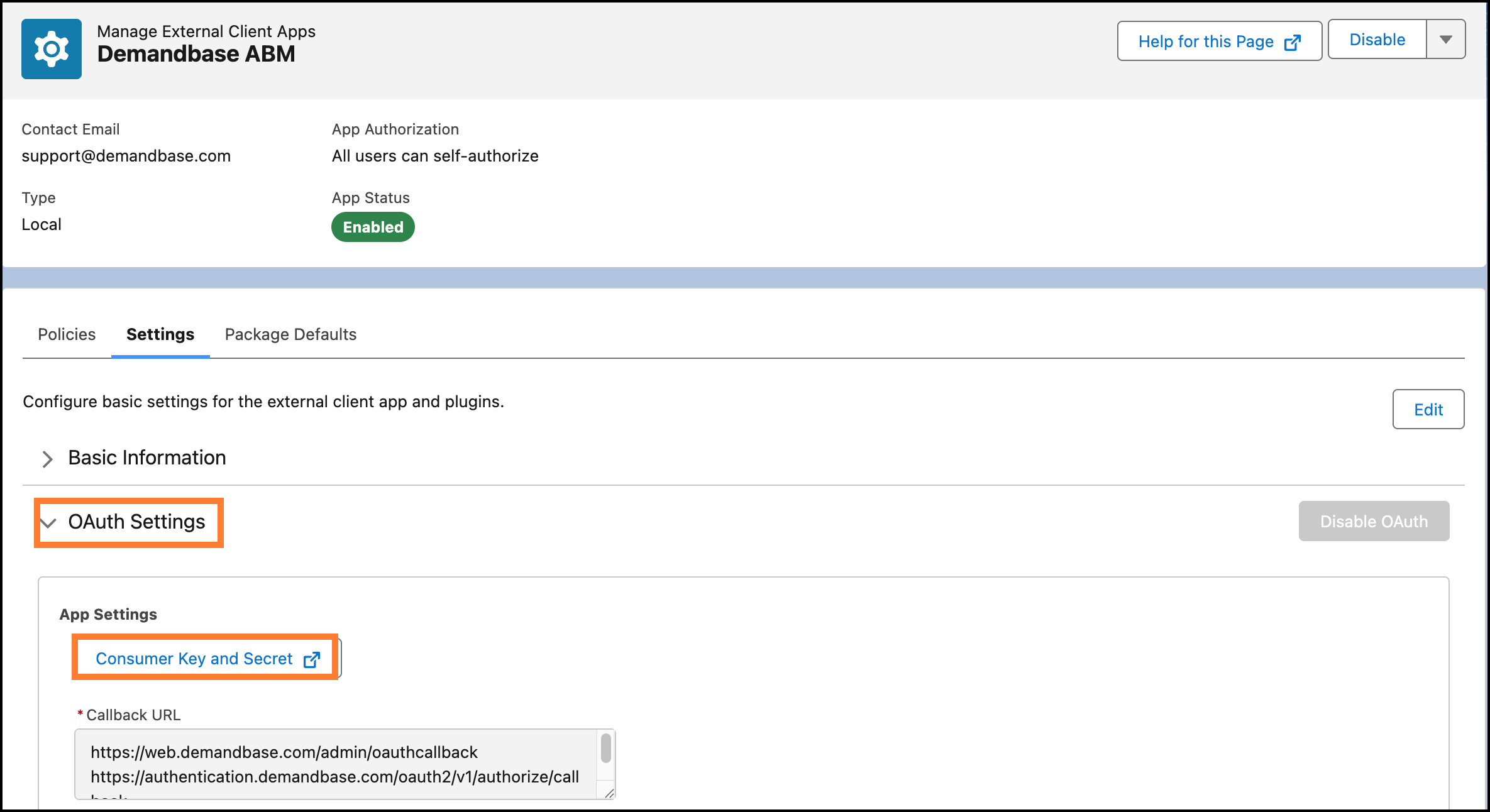
Task: Open the Package Defaults tab
Action: click(x=290, y=334)
